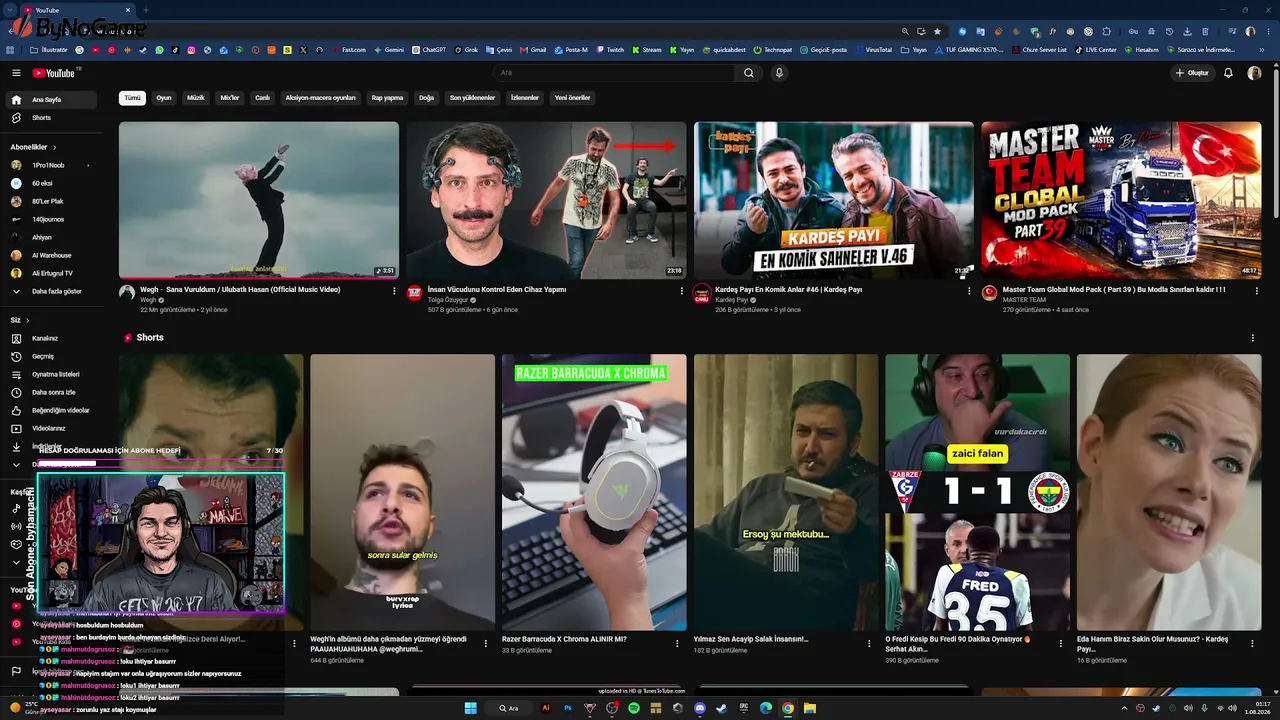Open the Chrome three-dot menu

[x=1268, y=31]
